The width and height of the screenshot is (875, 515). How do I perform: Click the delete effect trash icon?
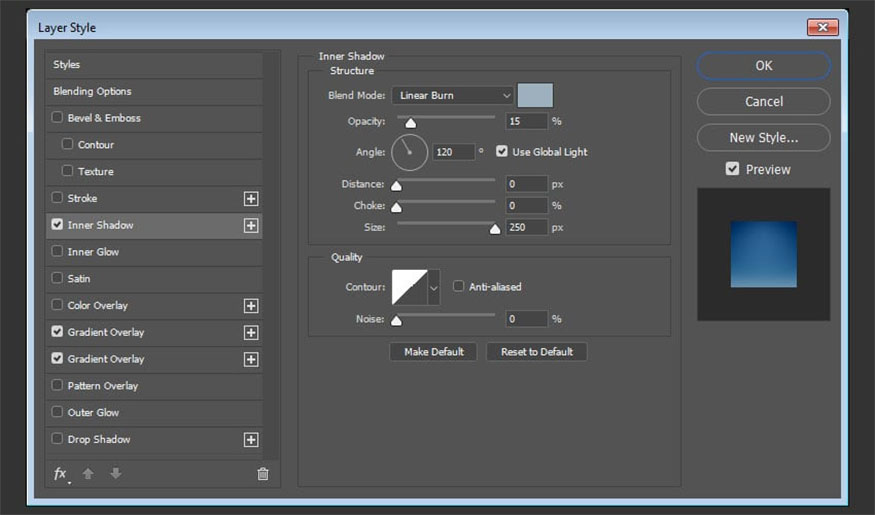pos(263,474)
